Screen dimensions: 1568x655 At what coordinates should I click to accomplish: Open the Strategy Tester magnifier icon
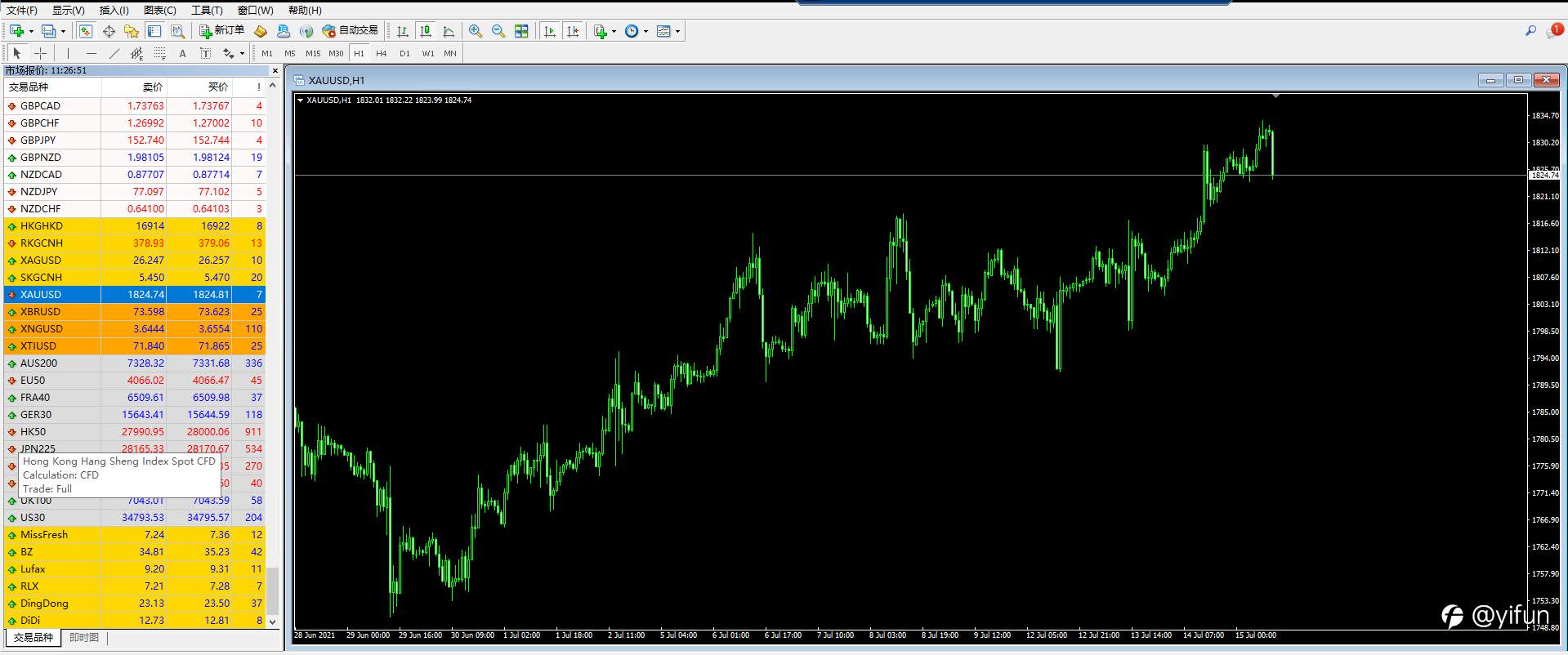click(177, 31)
